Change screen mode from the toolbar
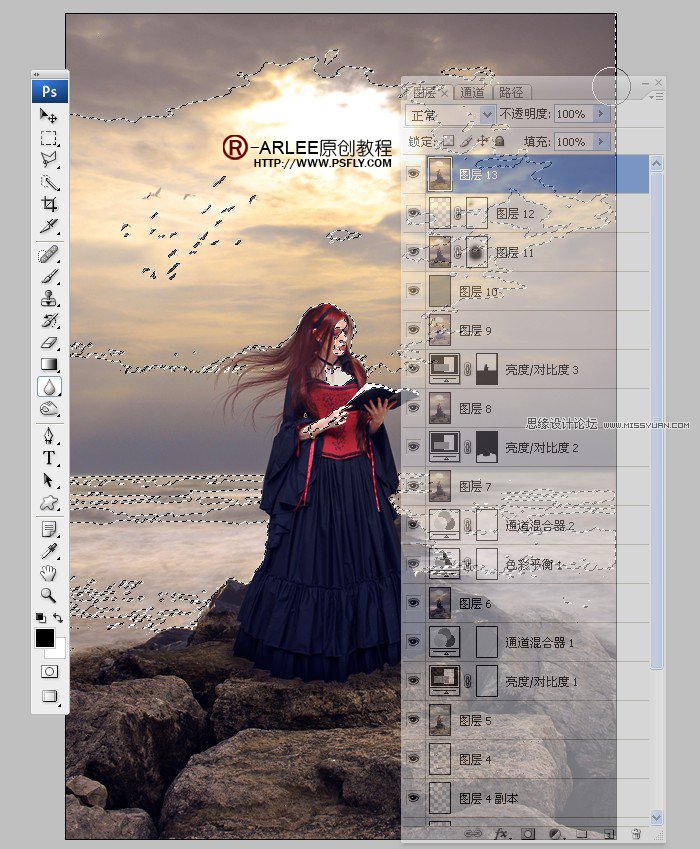Image resolution: width=700 pixels, height=849 pixels. tap(49, 696)
